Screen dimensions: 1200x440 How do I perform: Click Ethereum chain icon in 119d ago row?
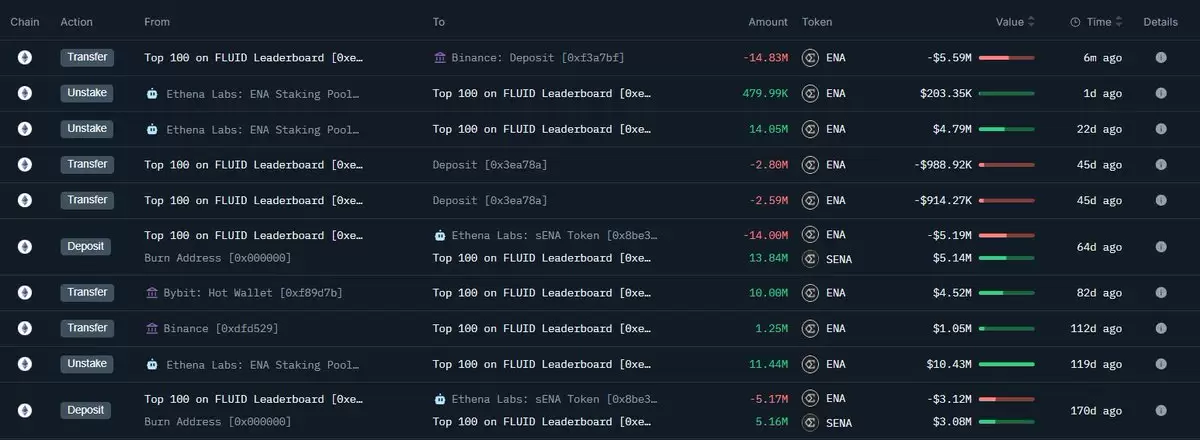coord(25,364)
